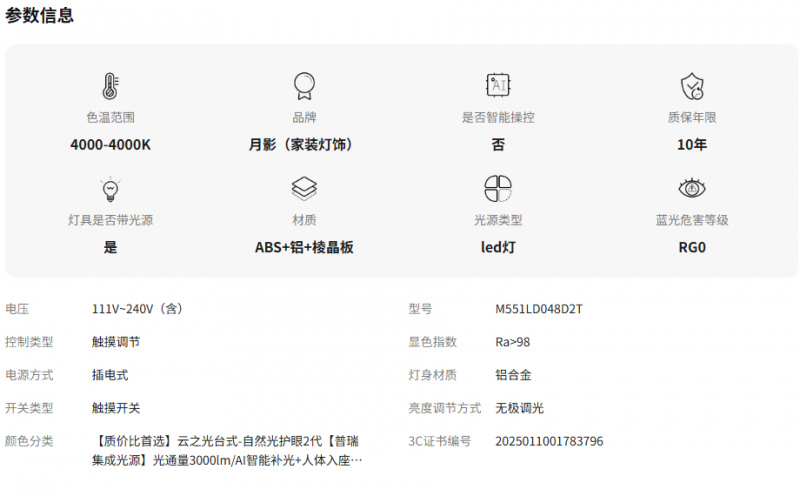
Task: Click the AI chip icon above 是否智能操控
Action: [498, 85]
